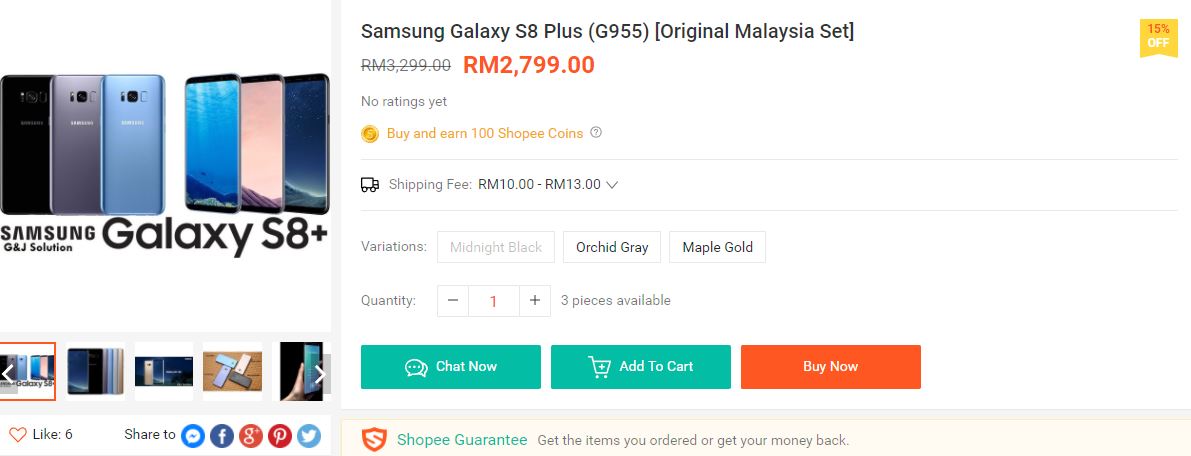Image resolution: width=1191 pixels, height=456 pixels.
Task: Show previous product thumbnails with left arrow
Action: point(8,374)
